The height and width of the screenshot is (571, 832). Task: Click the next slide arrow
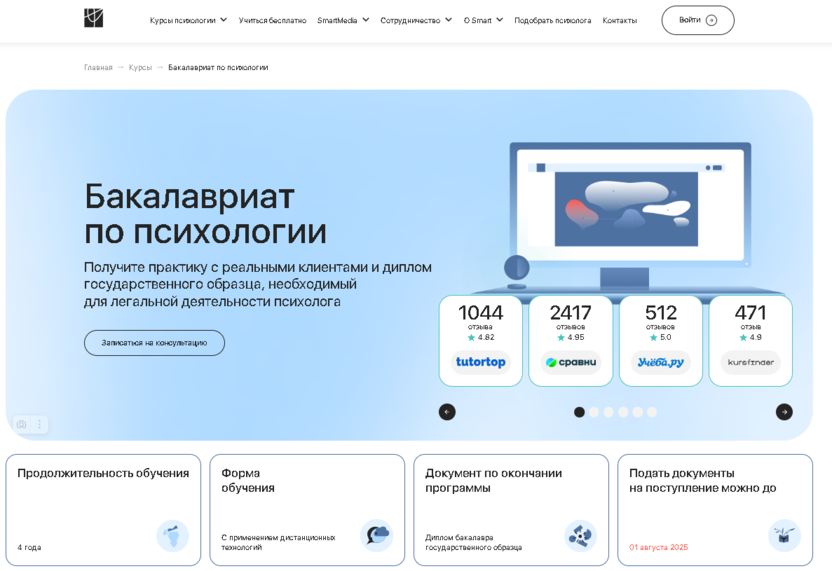coord(784,412)
